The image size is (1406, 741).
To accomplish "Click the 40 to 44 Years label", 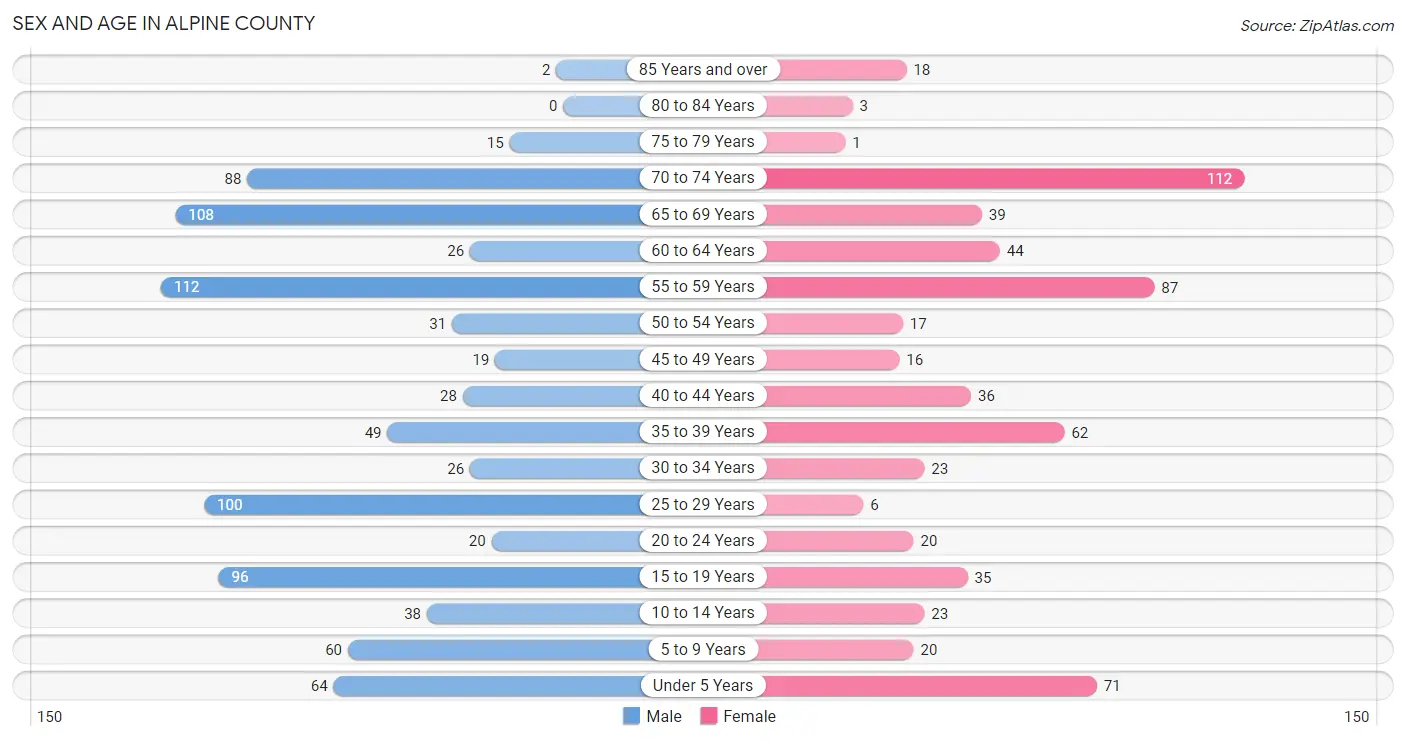I will [703, 395].
